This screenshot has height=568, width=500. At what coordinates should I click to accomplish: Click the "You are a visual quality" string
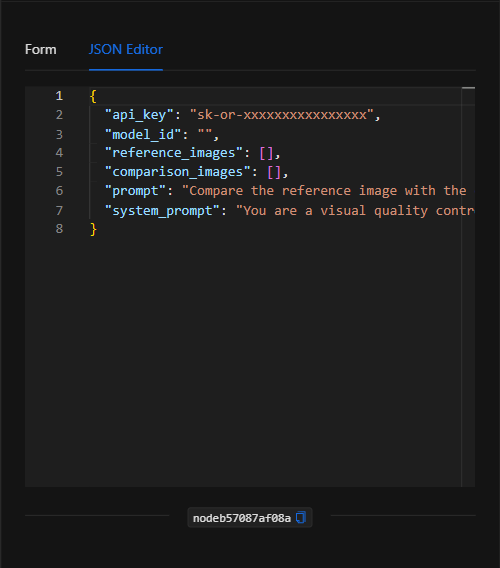(355, 210)
